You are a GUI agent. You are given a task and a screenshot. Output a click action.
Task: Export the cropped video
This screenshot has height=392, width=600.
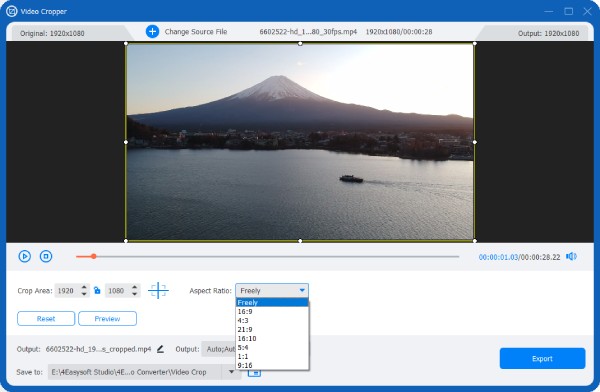click(x=542, y=358)
